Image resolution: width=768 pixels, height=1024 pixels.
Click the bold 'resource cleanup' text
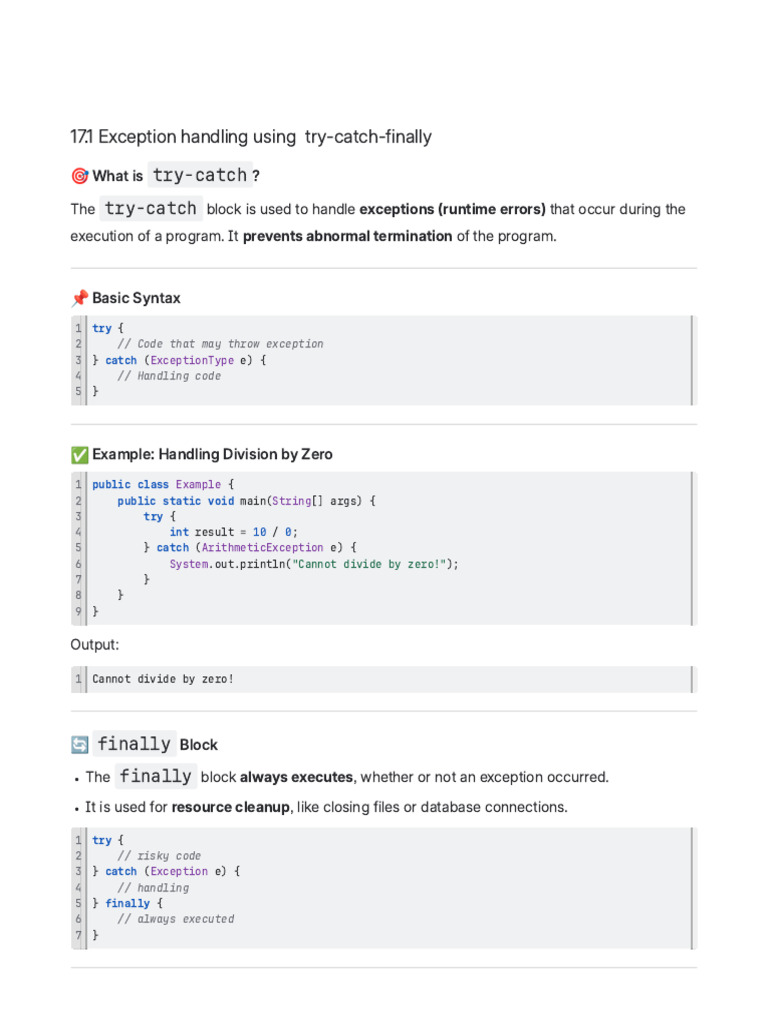230,807
